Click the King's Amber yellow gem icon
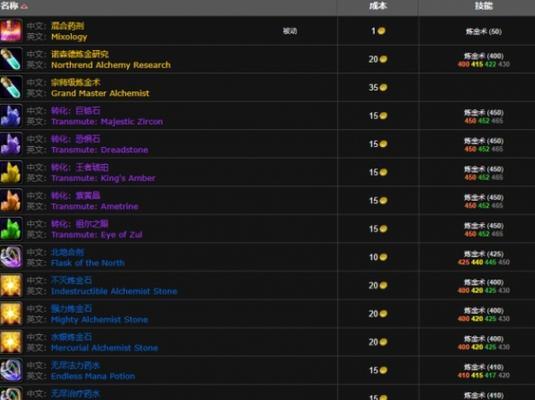This screenshot has width=535, height=400. tap(11, 172)
